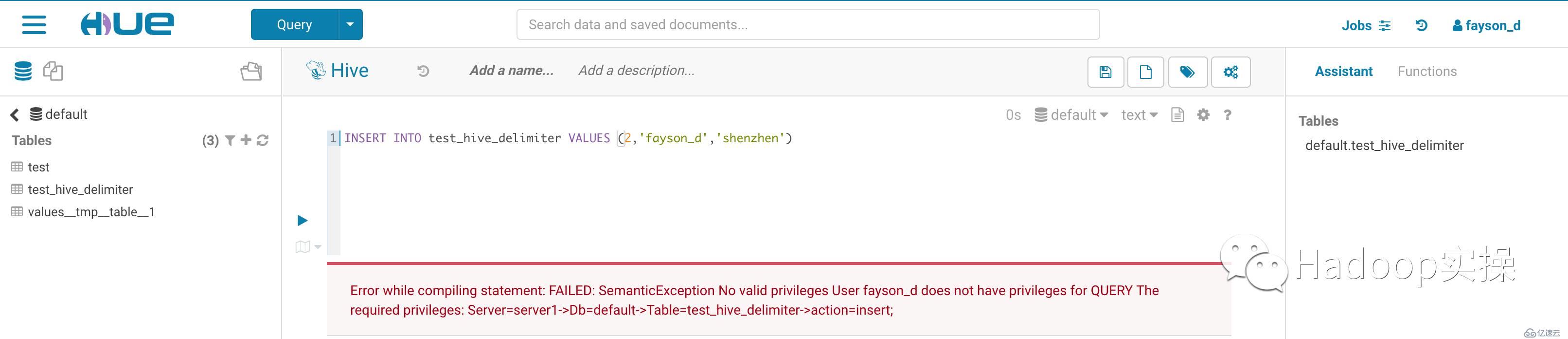This screenshot has height=339, width=1568.
Task: Refresh the tables list
Action: click(263, 141)
